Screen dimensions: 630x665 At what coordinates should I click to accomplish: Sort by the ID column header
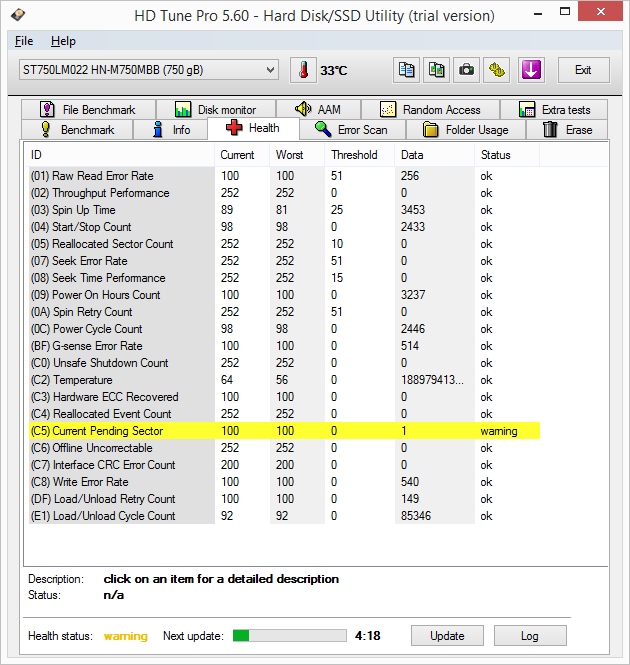120,155
